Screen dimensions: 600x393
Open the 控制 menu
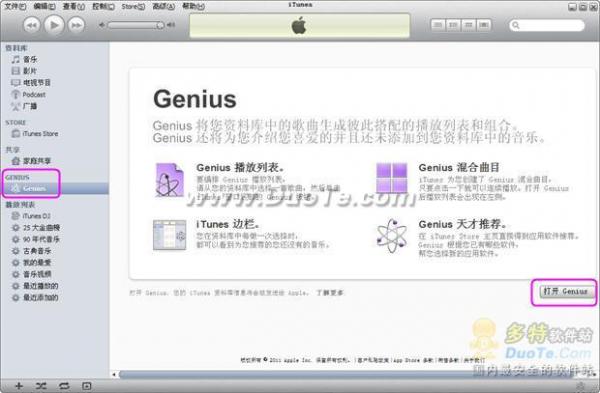tap(103, 6)
